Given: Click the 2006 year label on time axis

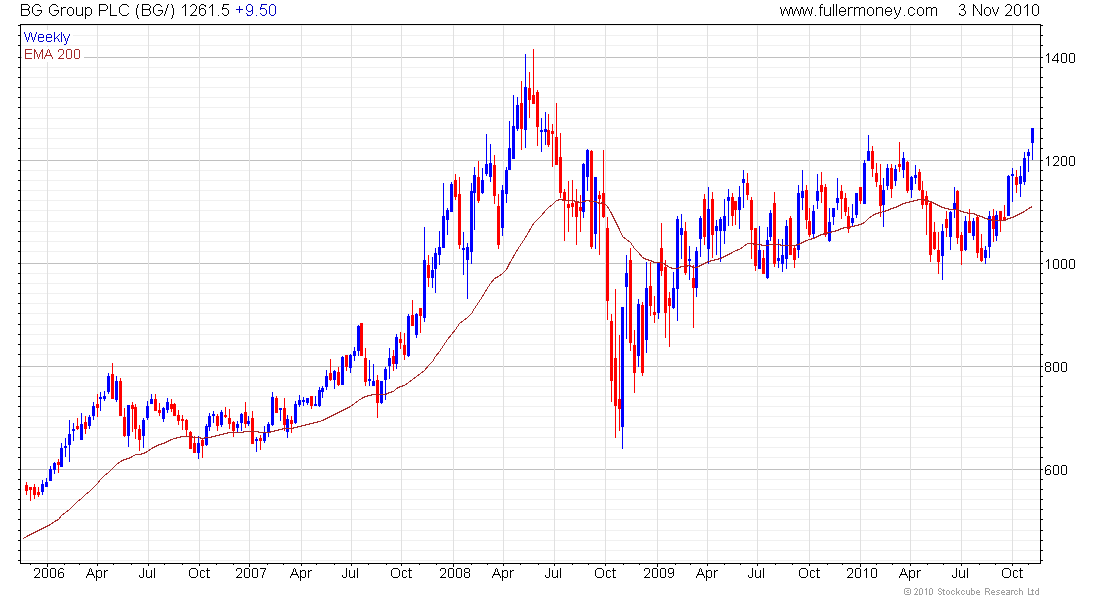Looking at the screenshot, I should pos(48,573).
